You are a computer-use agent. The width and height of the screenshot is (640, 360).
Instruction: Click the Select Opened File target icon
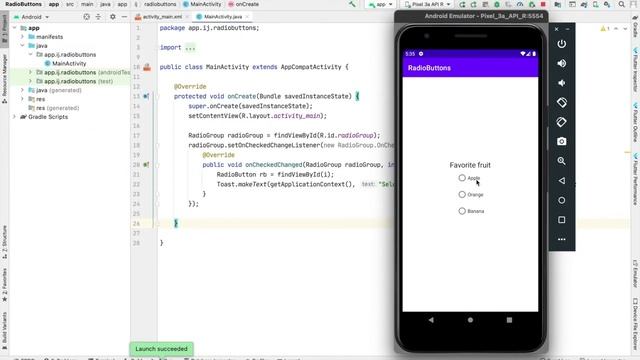tap(87, 17)
